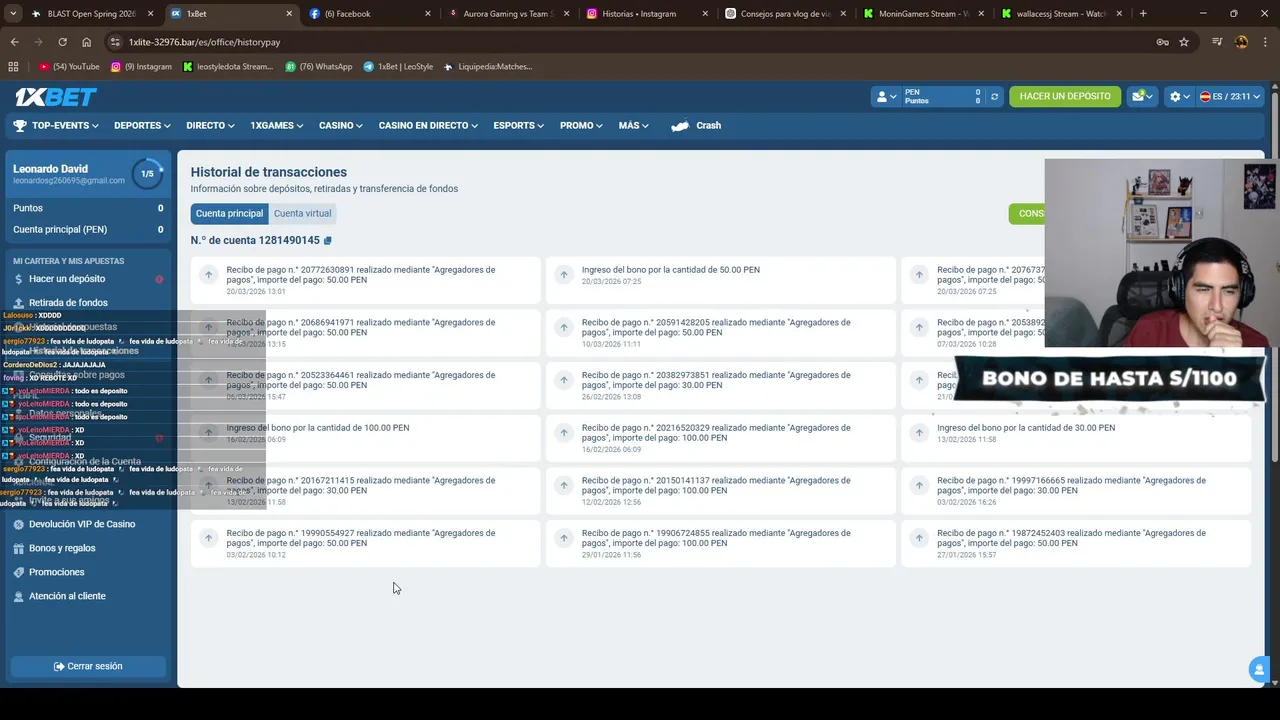This screenshot has width=1280, height=720.
Task: Switch to the Aurora Gaming vs Team tab
Action: coord(508,14)
